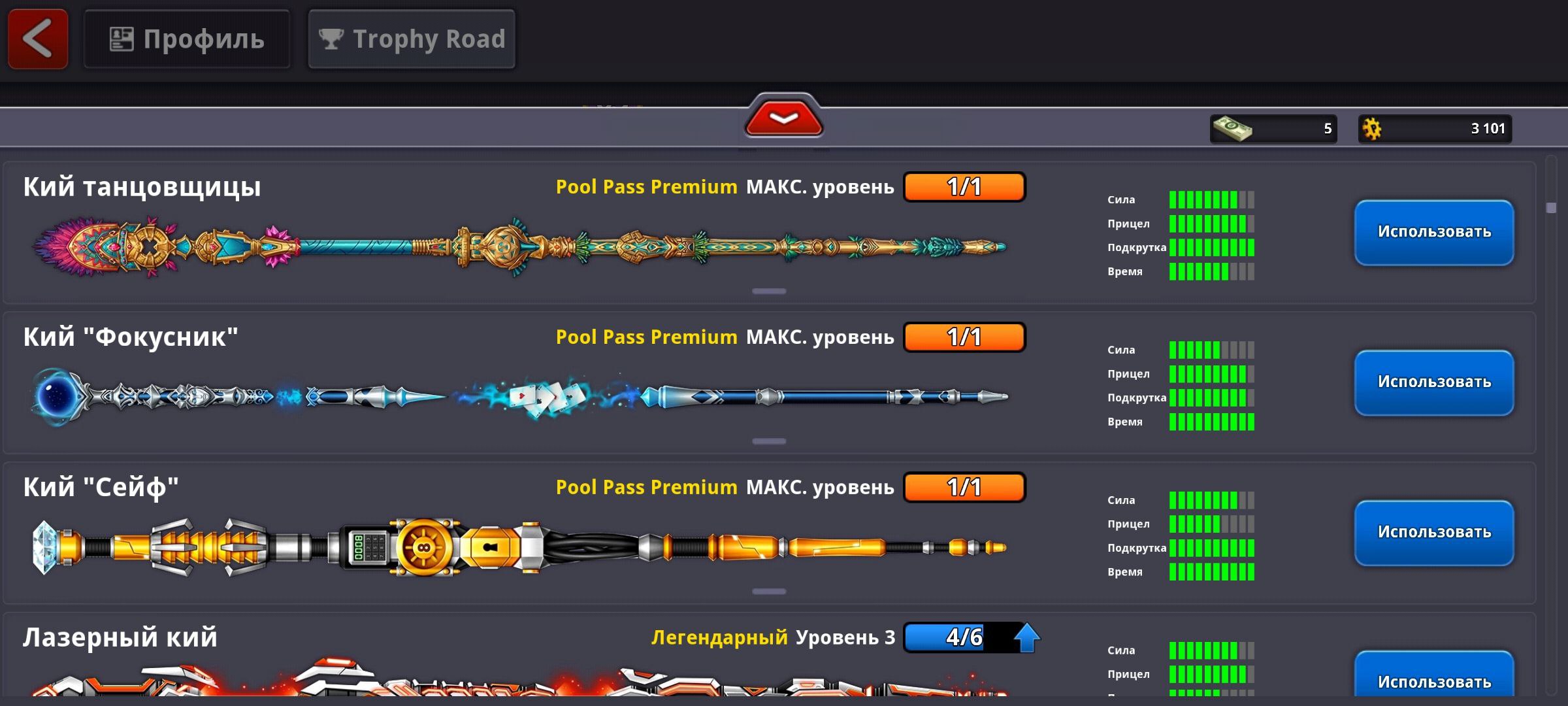Use the Кий "Фокусник" cue
1568x706 pixels.
(1434, 383)
